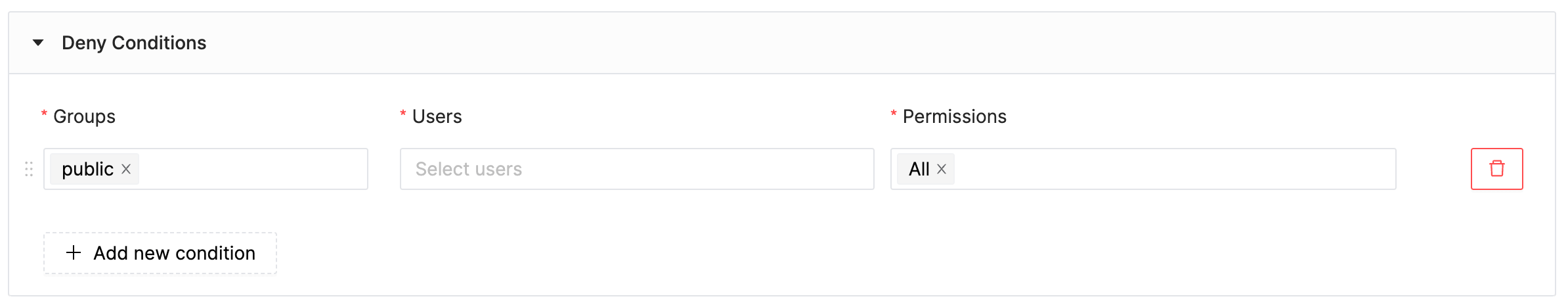Focus empty area inside Groups input
This screenshot has height=305, width=1568.
pyautogui.click(x=253, y=169)
